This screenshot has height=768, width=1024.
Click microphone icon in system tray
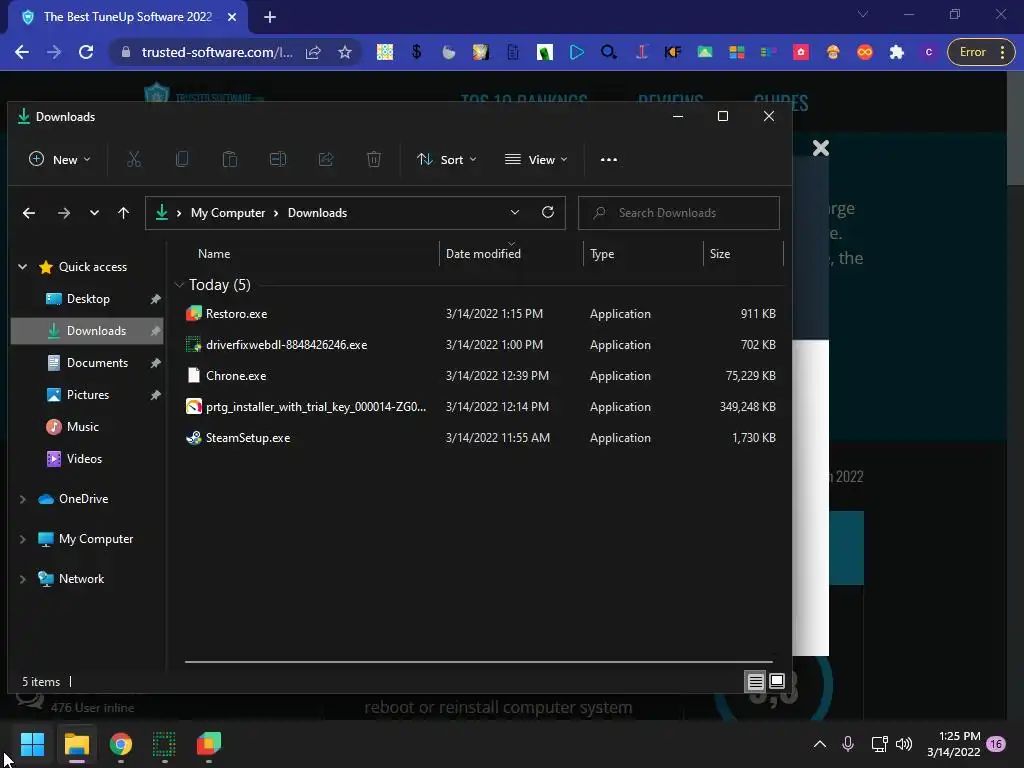click(848, 744)
